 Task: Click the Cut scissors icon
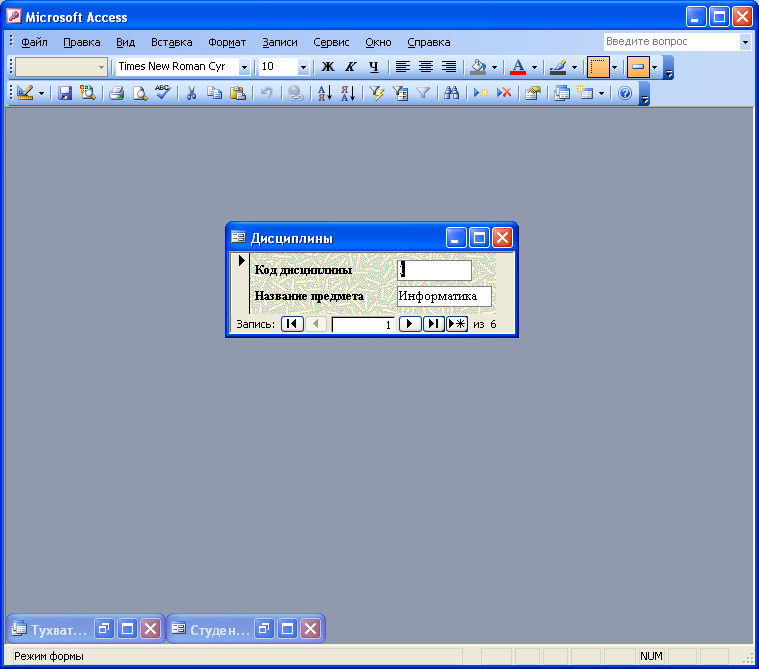(x=191, y=92)
